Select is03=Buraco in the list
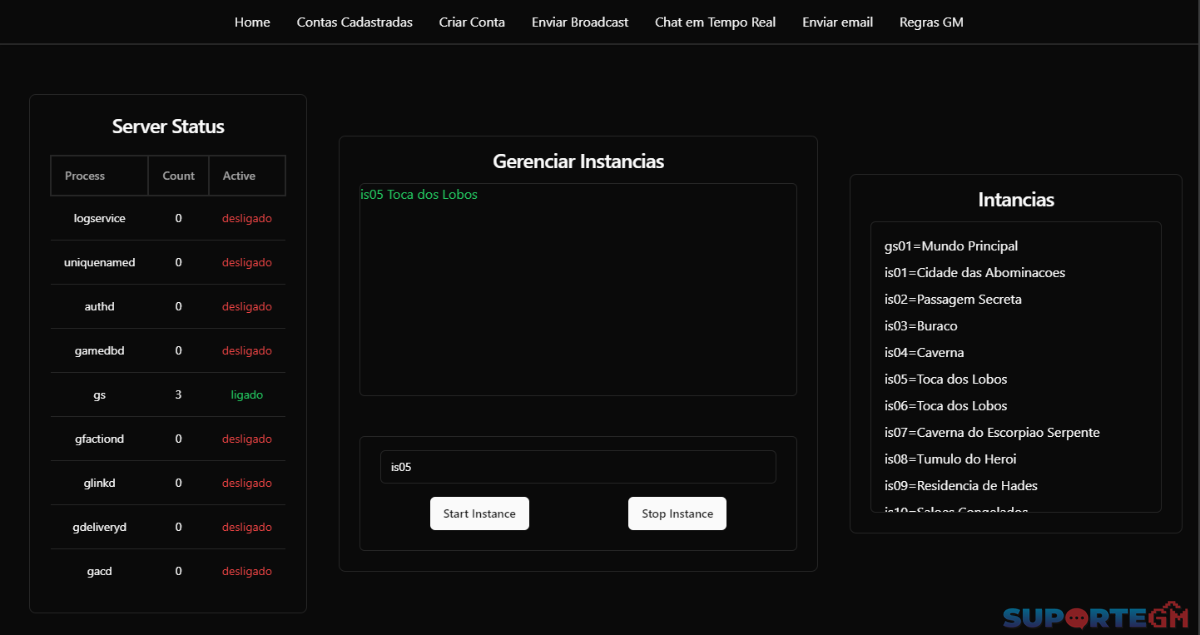This screenshot has height=635, width=1200. pos(921,326)
